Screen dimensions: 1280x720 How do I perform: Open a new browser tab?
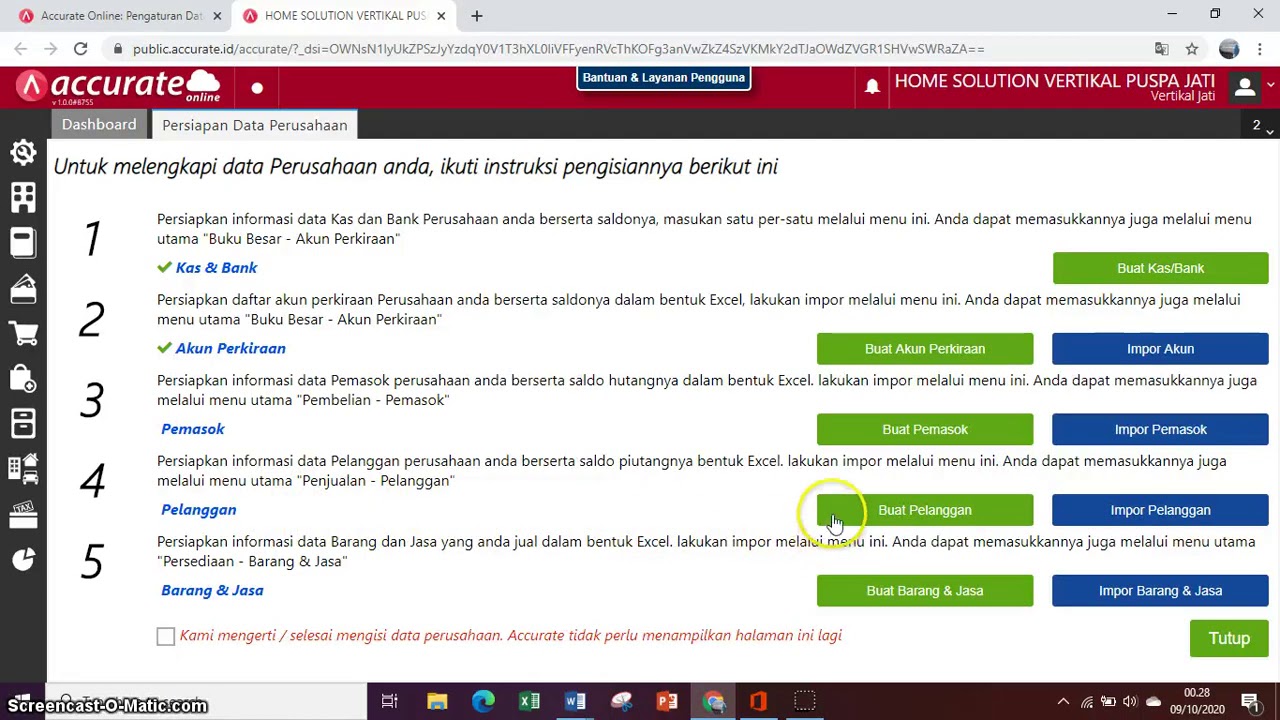(x=477, y=16)
